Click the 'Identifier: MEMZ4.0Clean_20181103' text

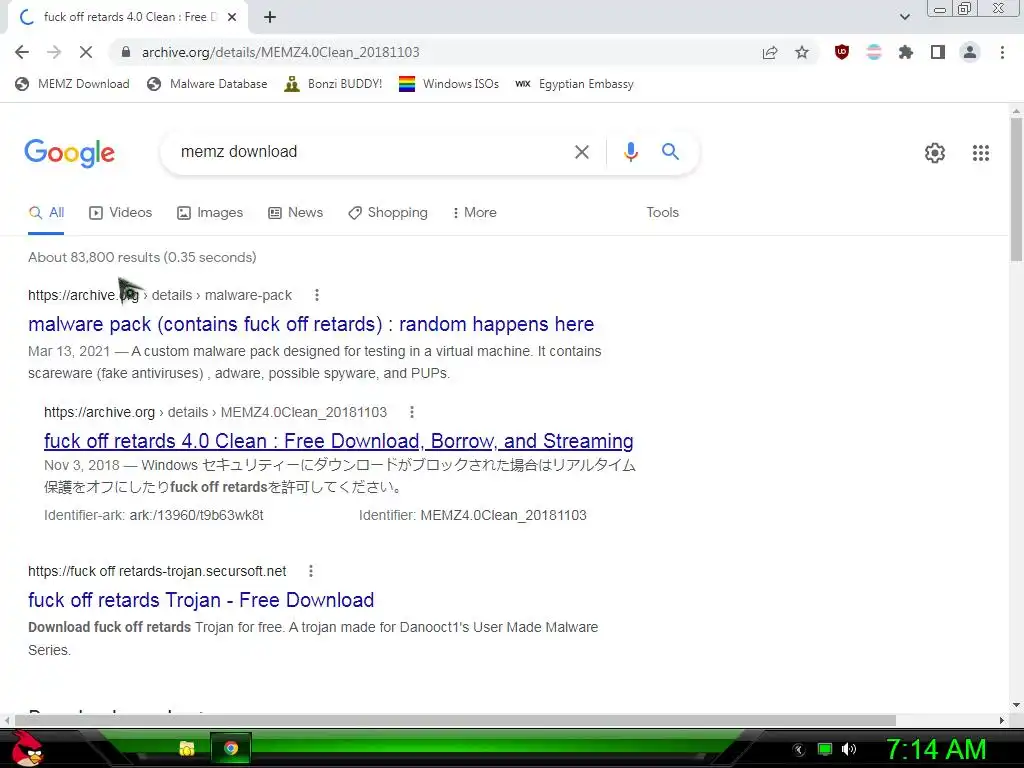(473, 515)
